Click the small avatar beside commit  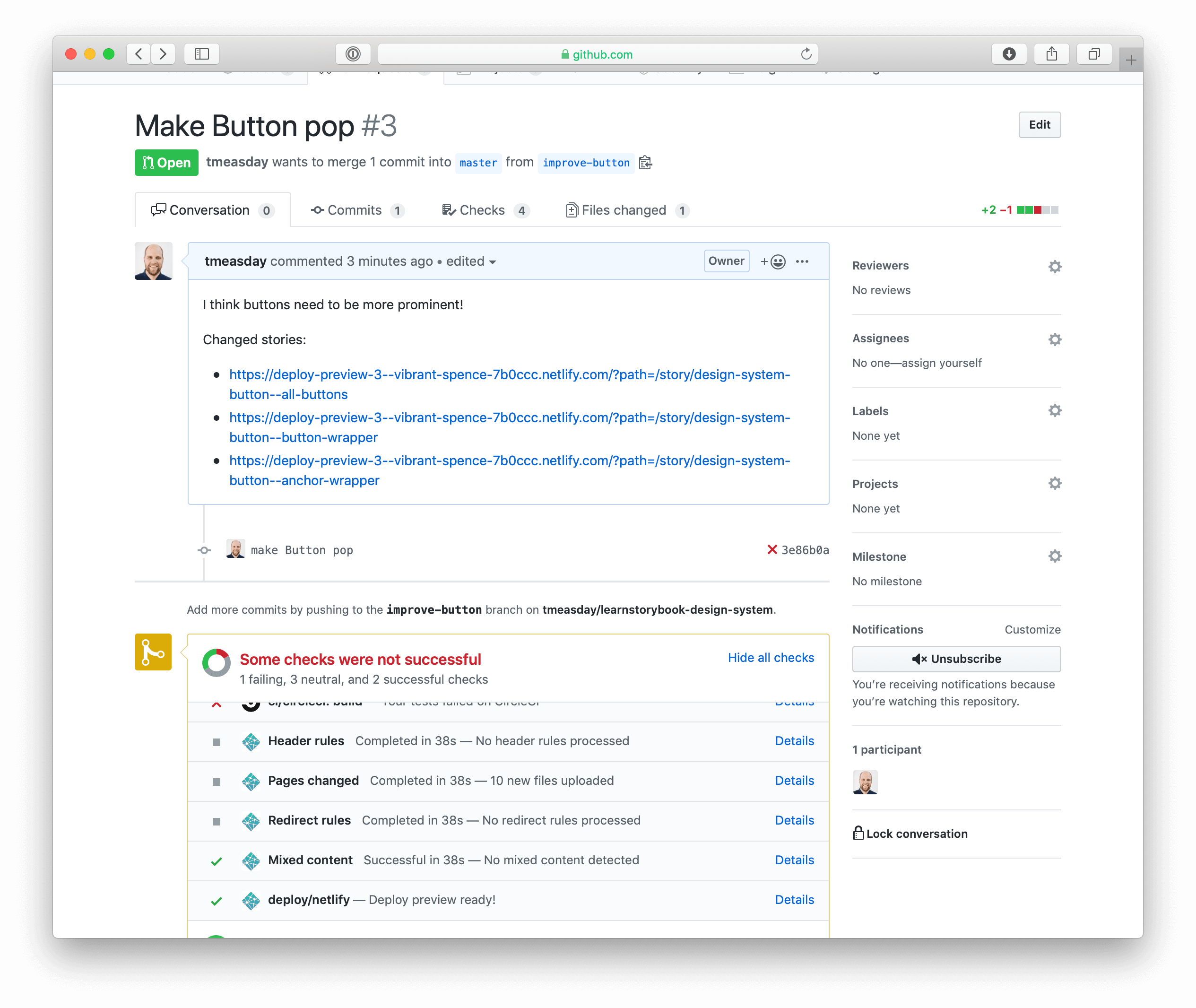(x=235, y=549)
